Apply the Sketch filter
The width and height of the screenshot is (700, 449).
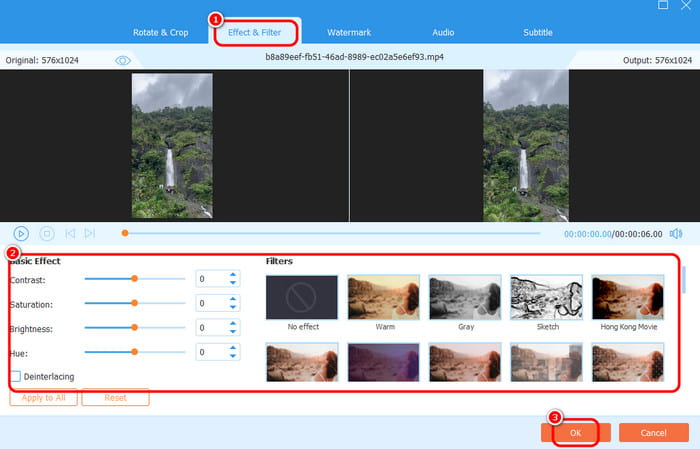pos(546,297)
